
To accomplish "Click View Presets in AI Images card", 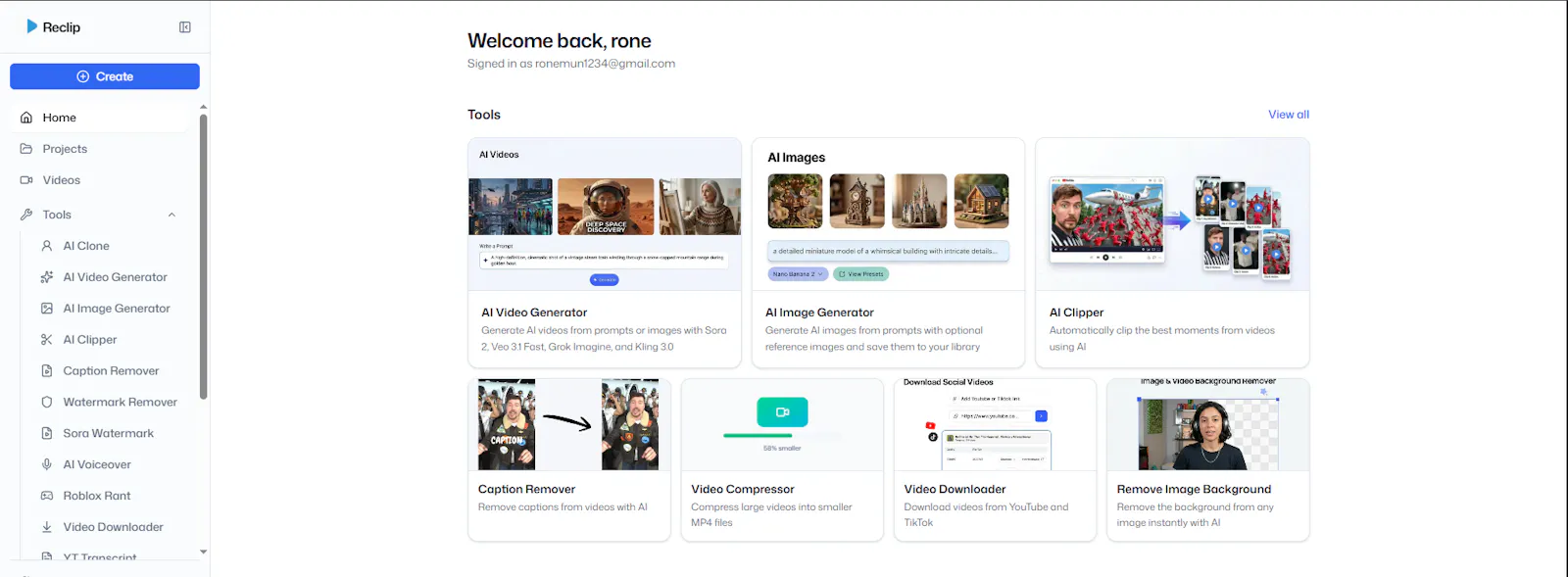I will (861, 274).
